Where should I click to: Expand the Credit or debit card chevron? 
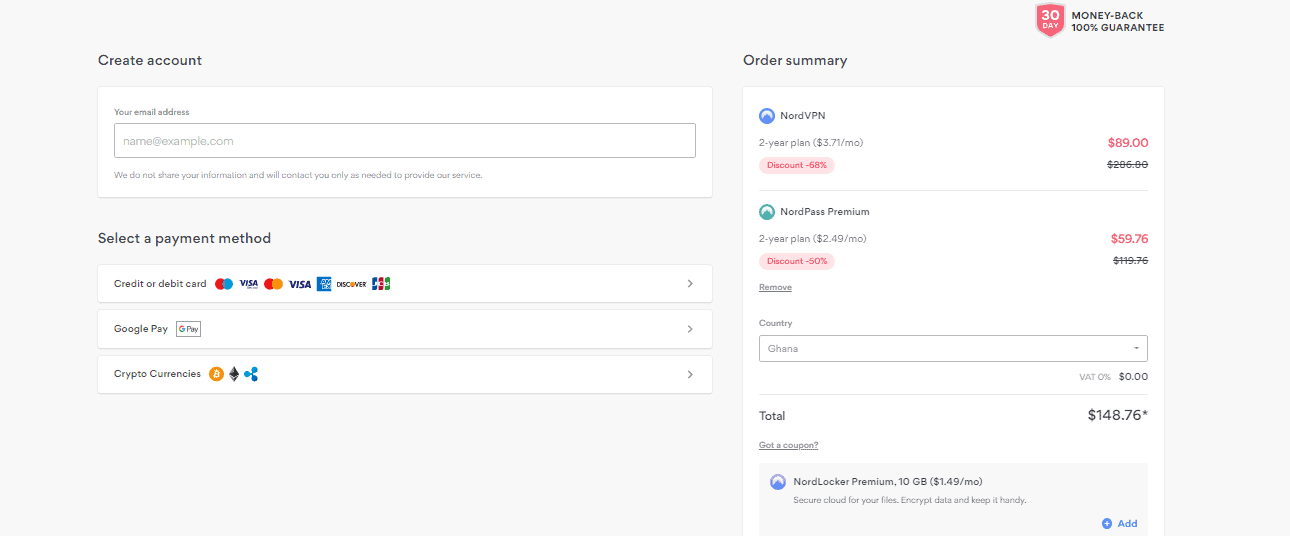pyautogui.click(x=690, y=284)
